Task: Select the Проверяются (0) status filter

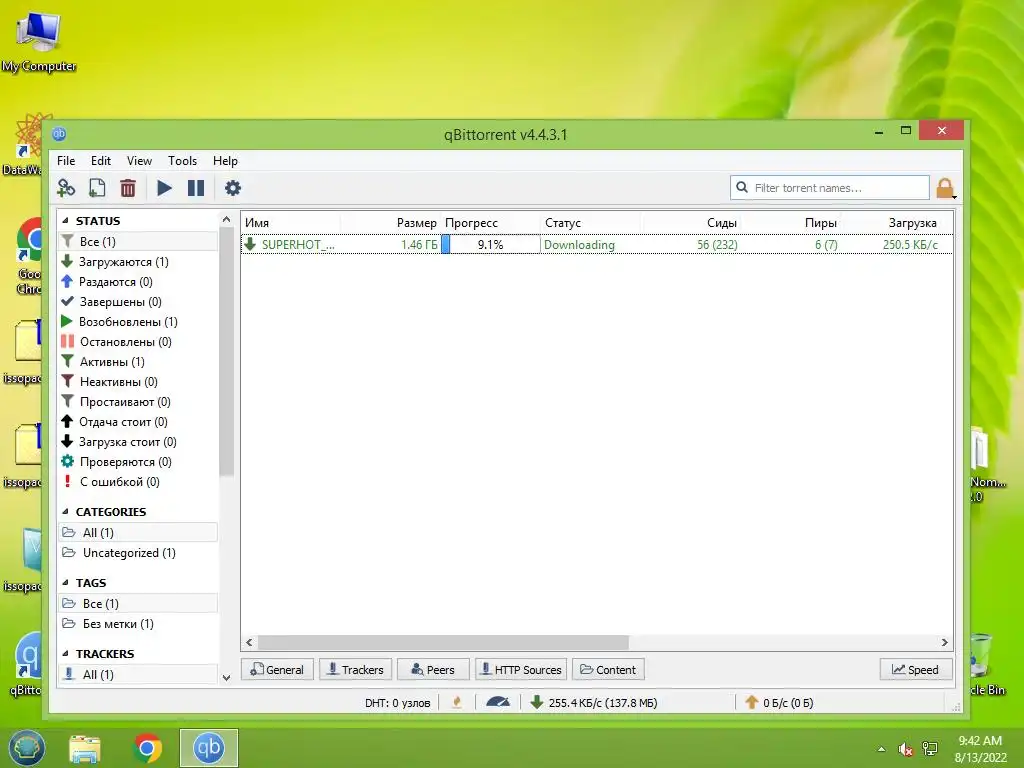Action: pyautogui.click(x=138, y=462)
